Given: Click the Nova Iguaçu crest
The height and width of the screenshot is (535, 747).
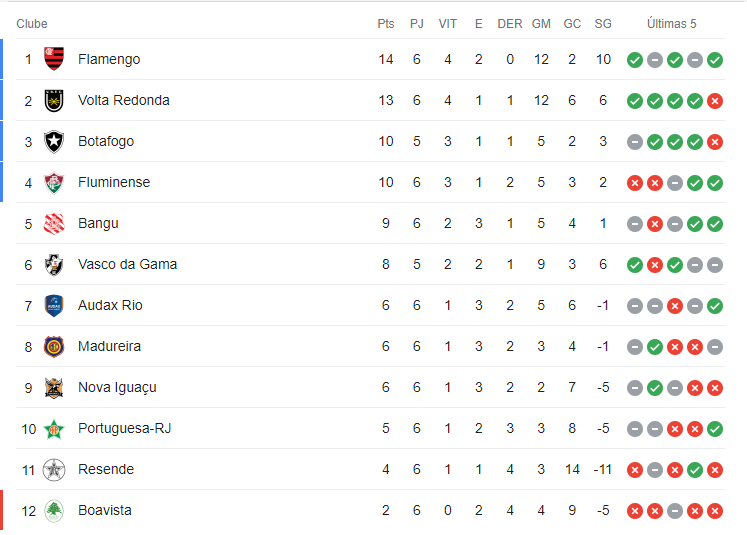Looking at the screenshot, I should point(54,388).
